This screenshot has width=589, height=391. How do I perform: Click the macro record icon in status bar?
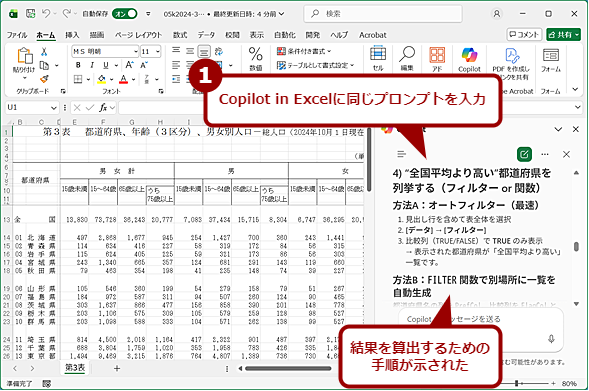(x=47, y=383)
